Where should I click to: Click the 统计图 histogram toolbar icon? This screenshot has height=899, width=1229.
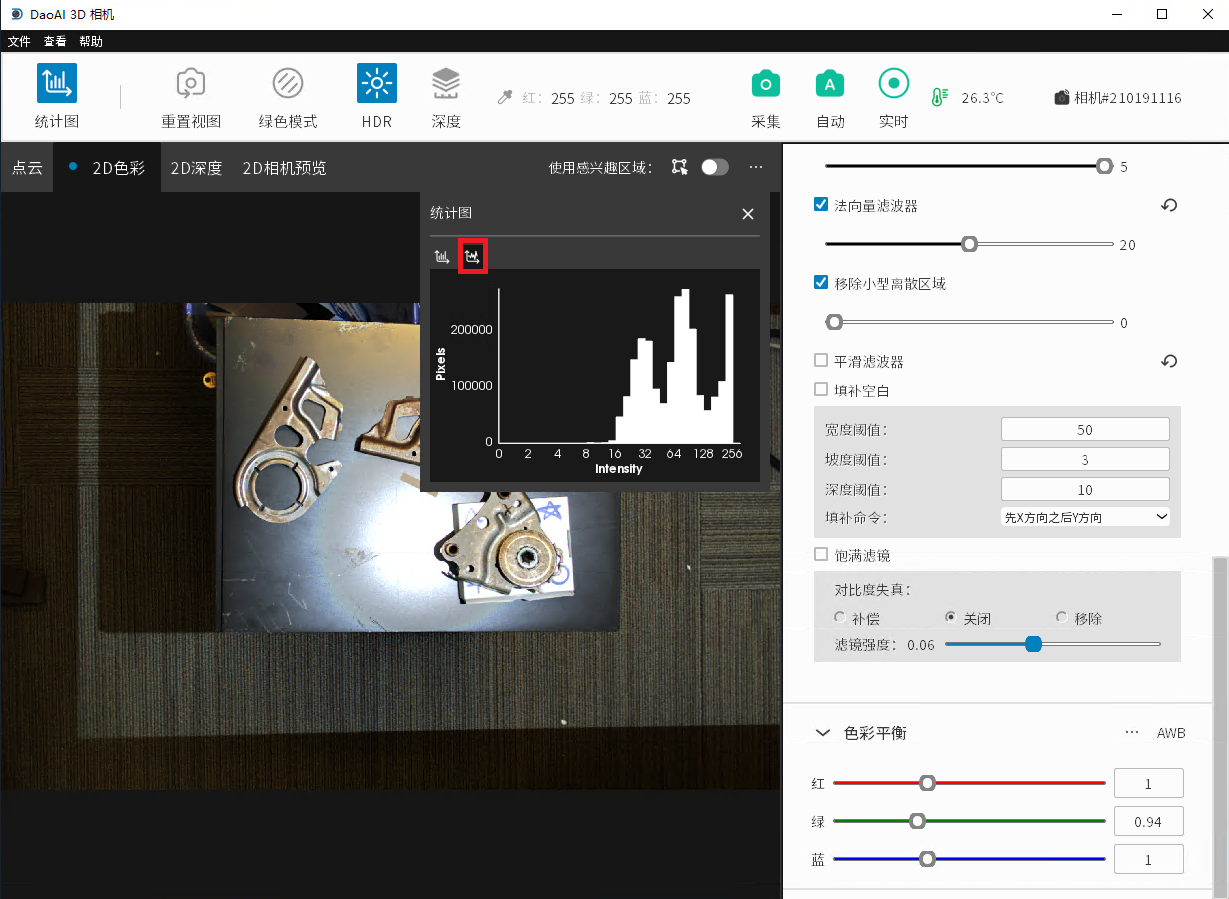pos(57,84)
